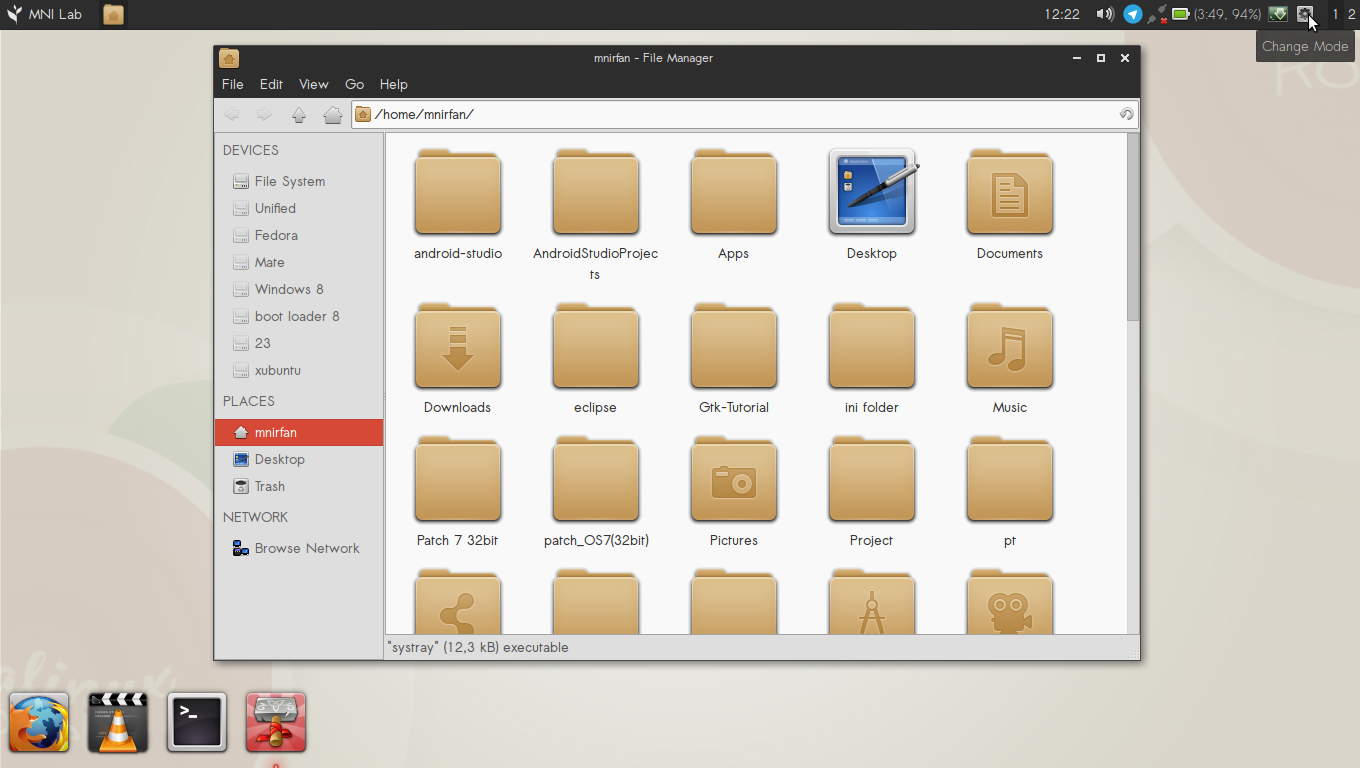Click the green download tray icon

point(1278,14)
